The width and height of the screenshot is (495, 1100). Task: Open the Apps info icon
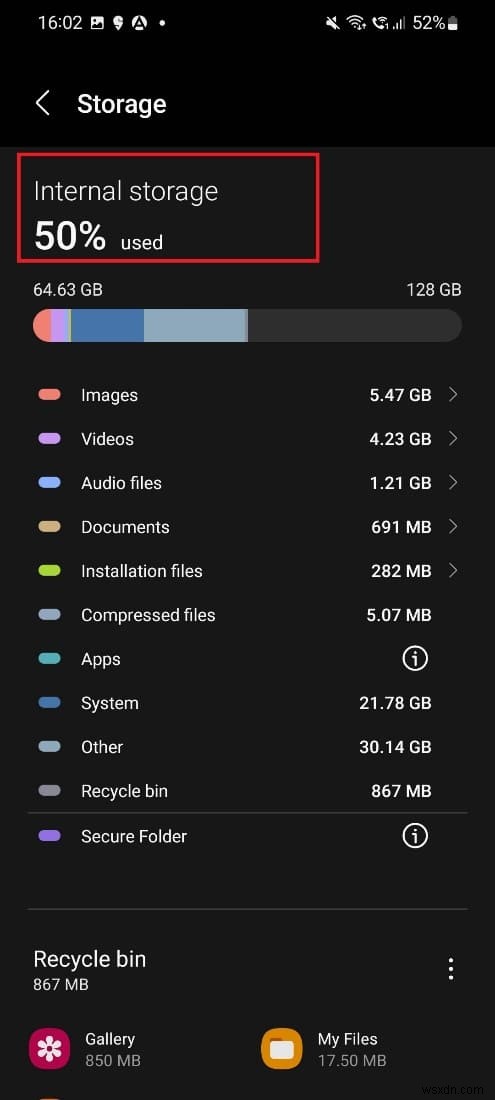414,658
